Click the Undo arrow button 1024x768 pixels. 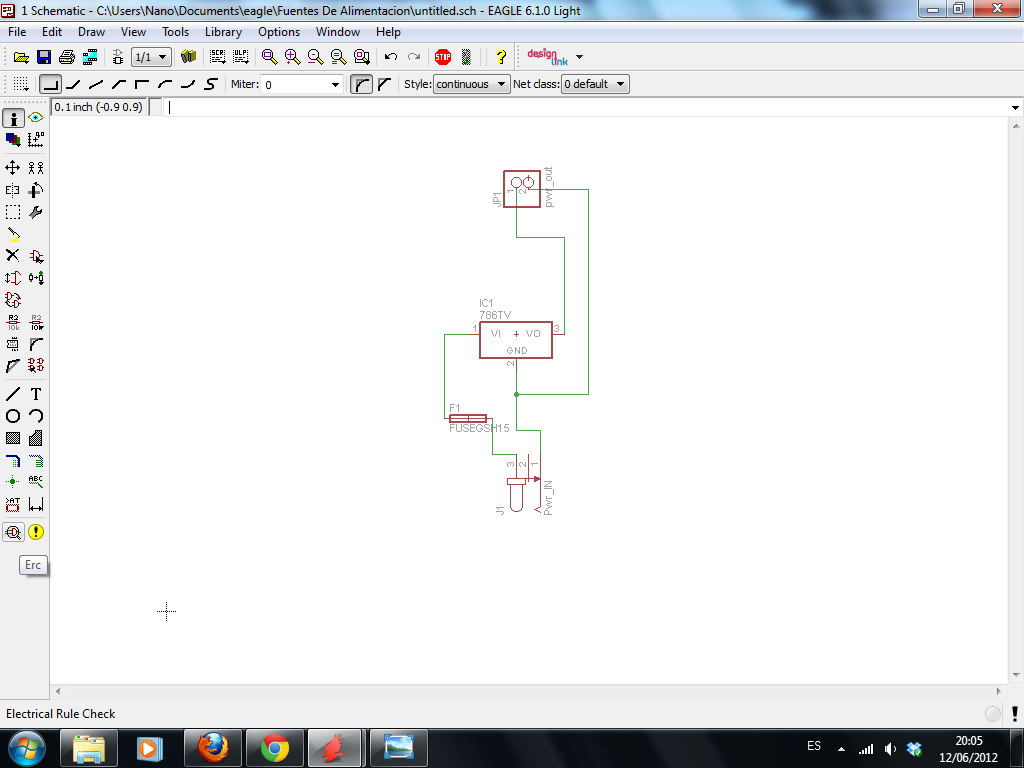click(x=391, y=57)
